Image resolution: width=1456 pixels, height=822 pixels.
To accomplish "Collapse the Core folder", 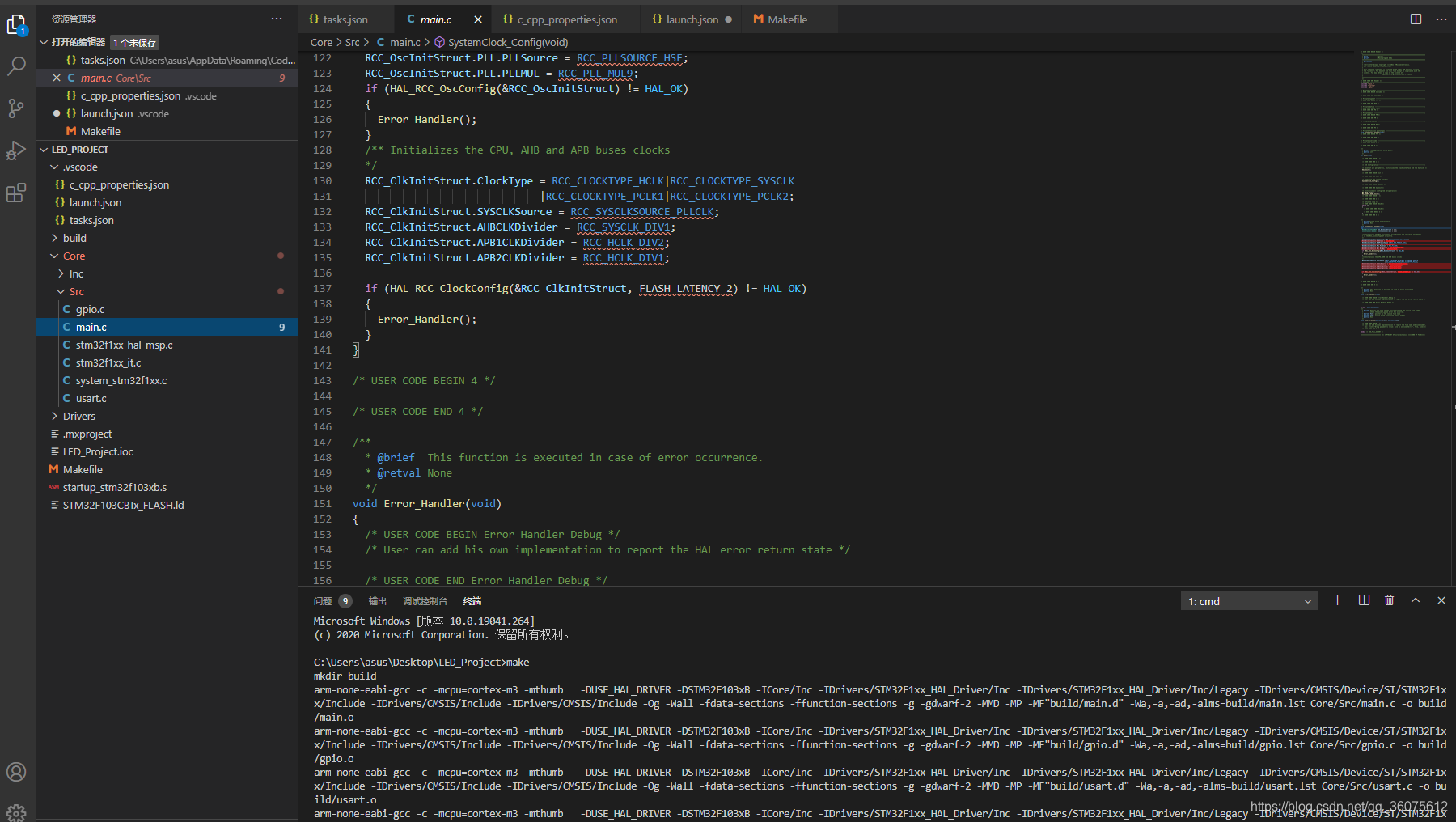I will (x=55, y=256).
